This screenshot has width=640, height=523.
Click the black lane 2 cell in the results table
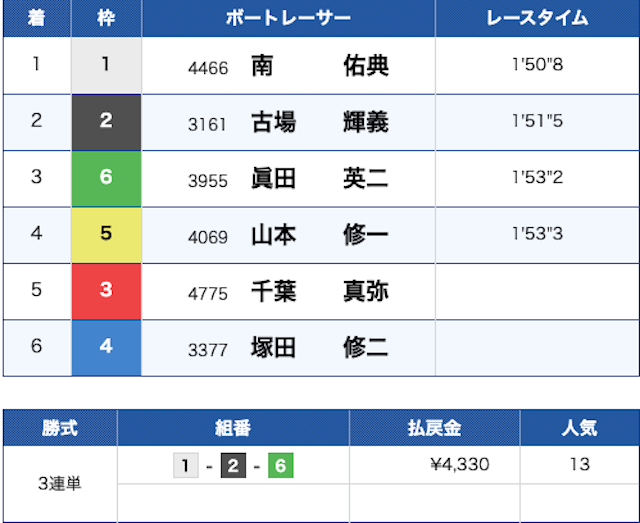pyautogui.click(x=106, y=122)
